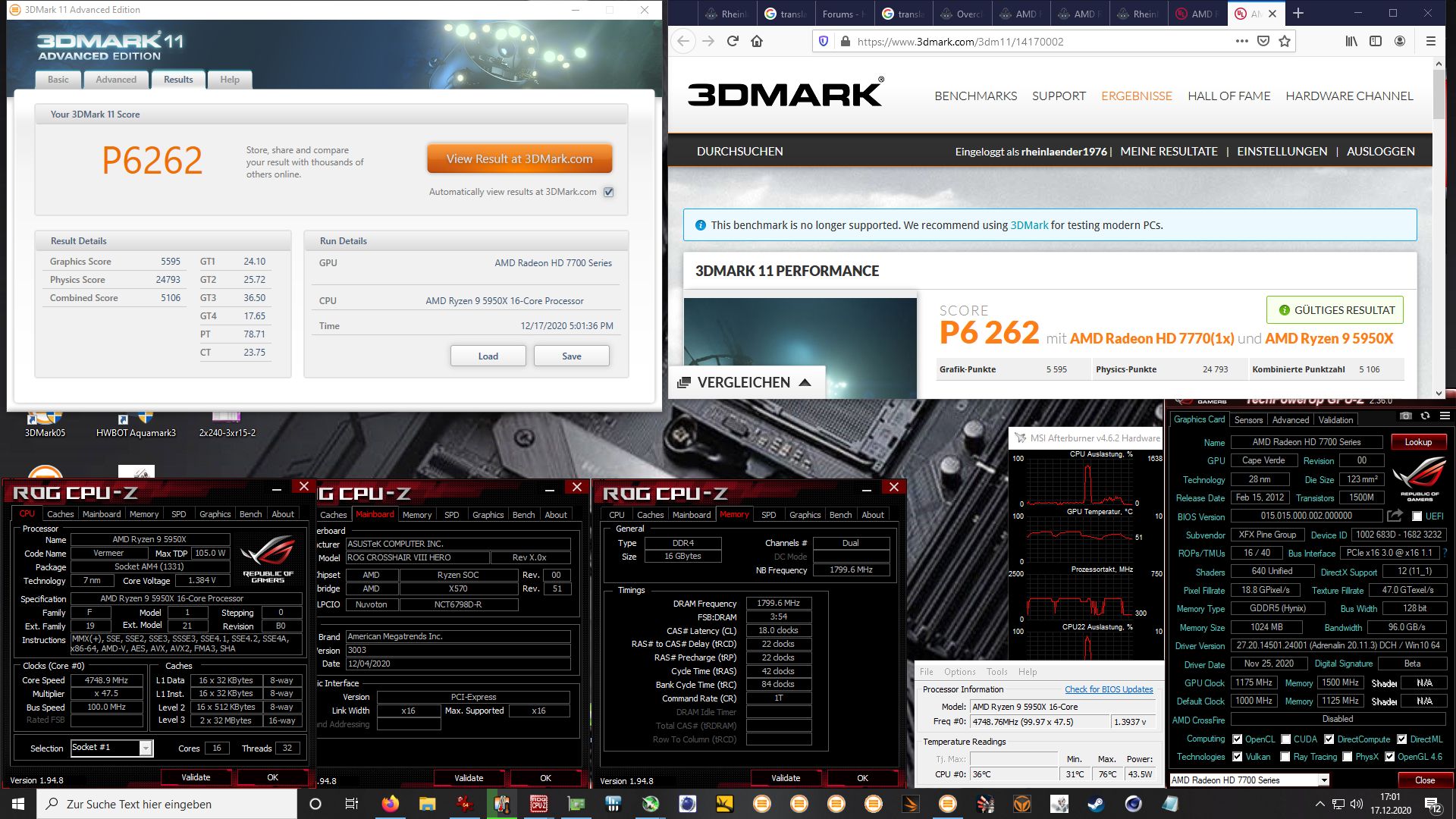Click Bus Interface question mark
Image resolution: width=1456 pixels, height=819 pixels.
(x=1445, y=553)
